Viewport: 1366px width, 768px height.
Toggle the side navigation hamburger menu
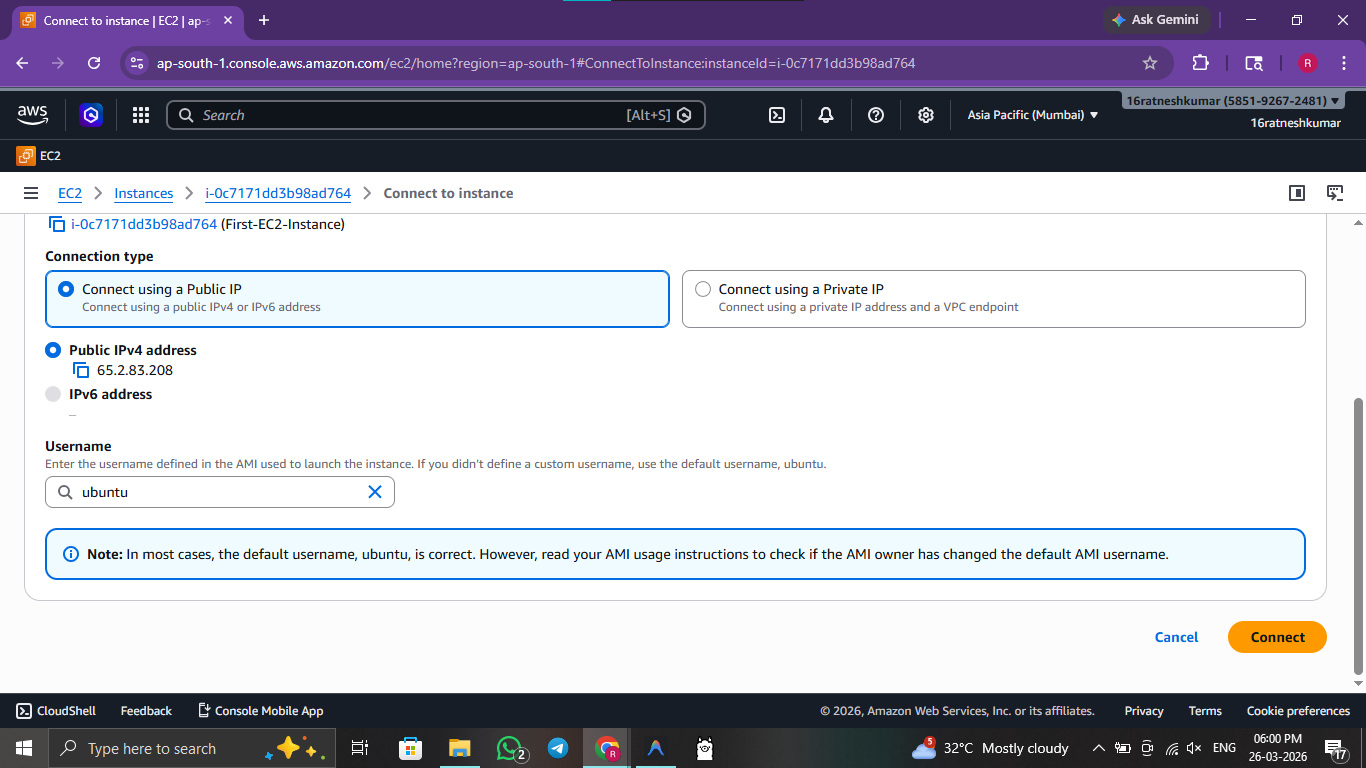(31, 193)
